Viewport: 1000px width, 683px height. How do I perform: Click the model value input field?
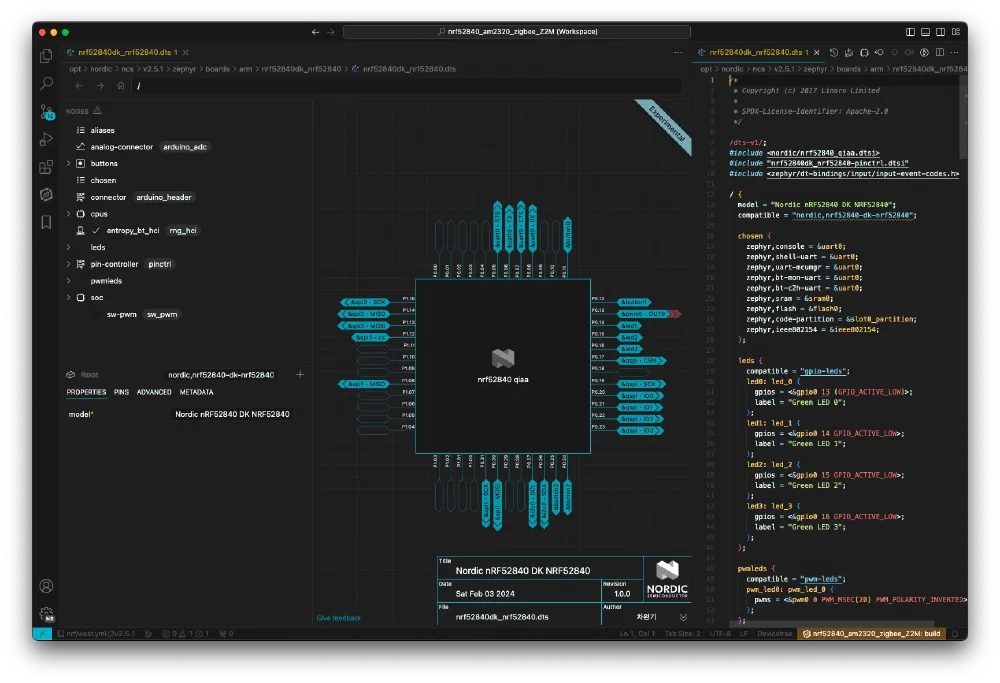(x=232, y=414)
